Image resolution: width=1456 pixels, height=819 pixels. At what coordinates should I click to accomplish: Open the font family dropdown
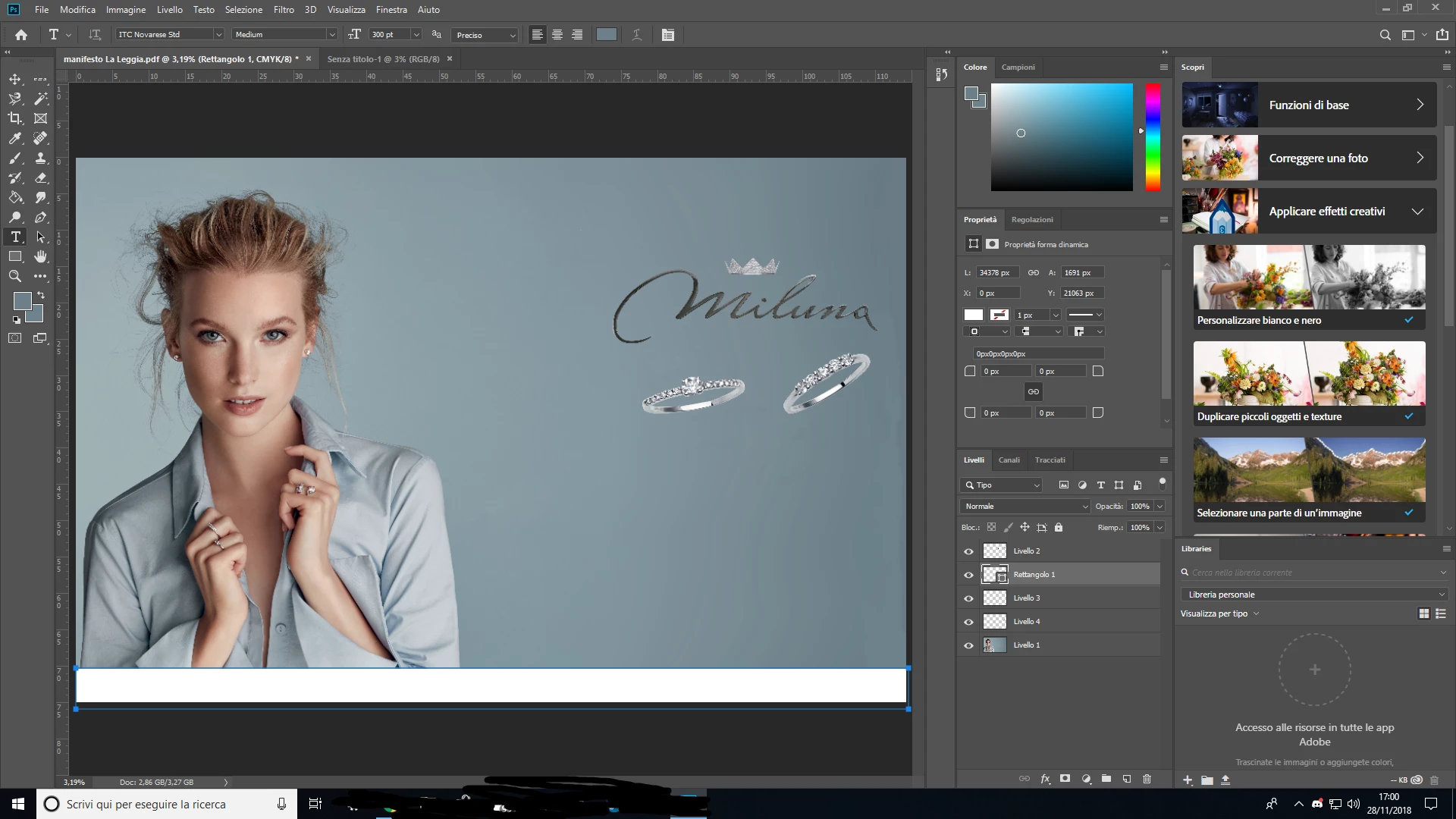click(218, 35)
